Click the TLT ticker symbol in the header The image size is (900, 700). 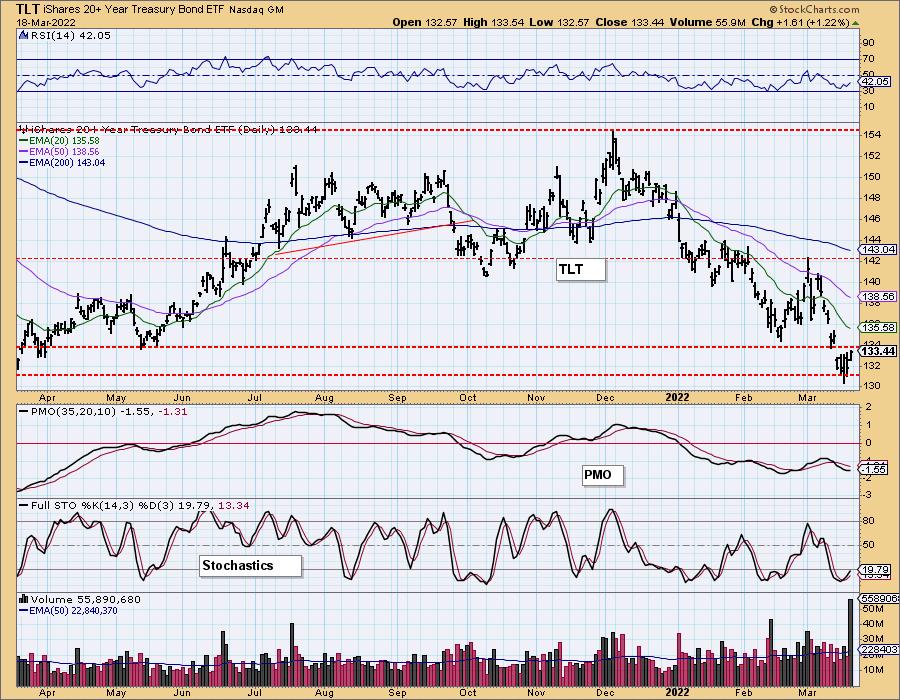[28, 9]
